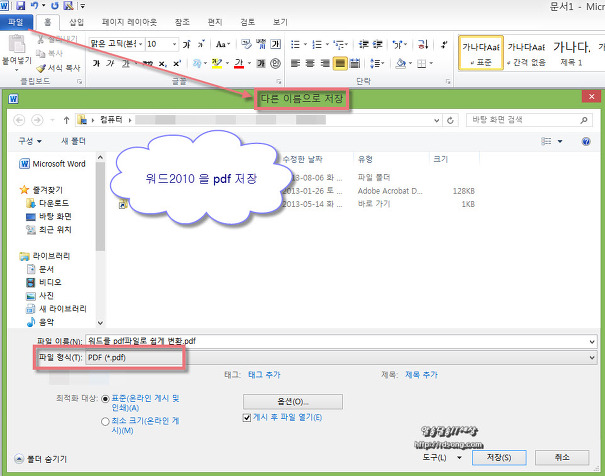Click the 옵션(O)... button

(x=292, y=401)
